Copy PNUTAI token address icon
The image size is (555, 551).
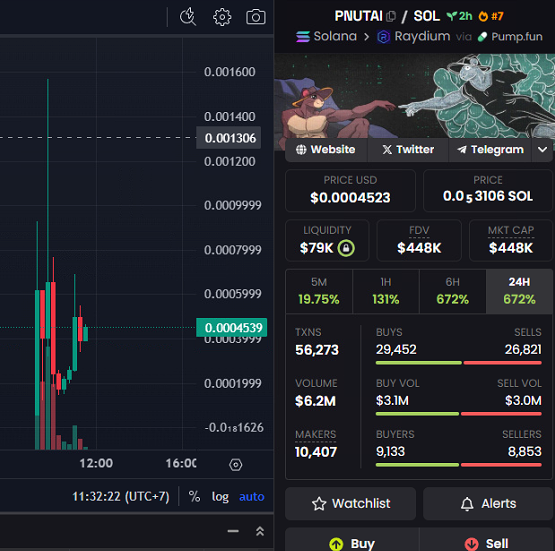point(391,16)
